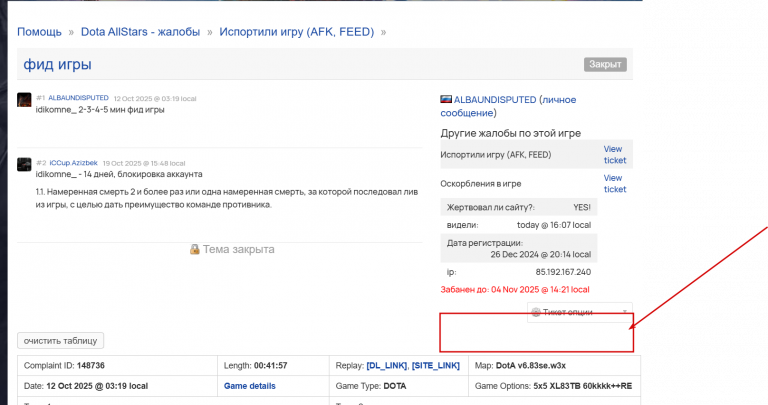Click the Length 00:41:57 cell

click(273, 366)
